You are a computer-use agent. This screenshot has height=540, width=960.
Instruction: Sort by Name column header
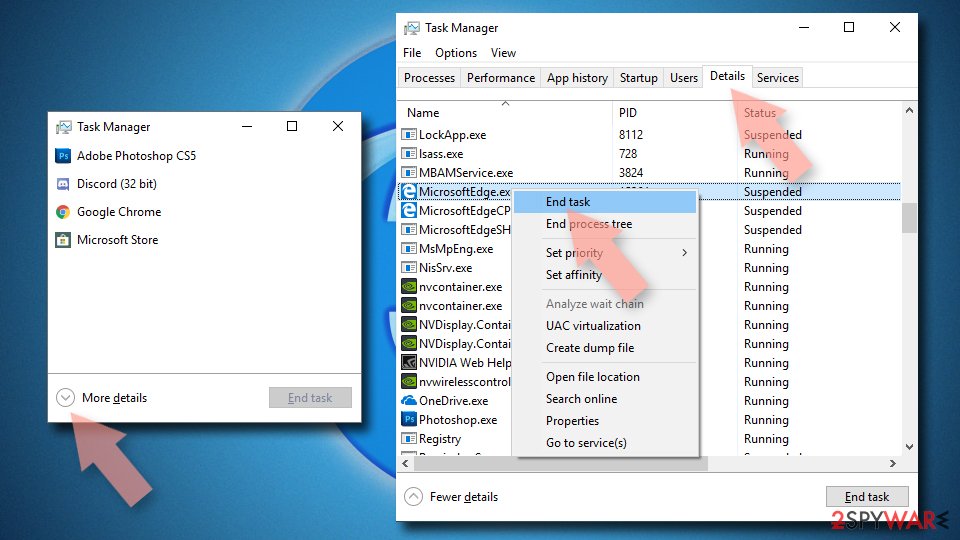[423, 113]
